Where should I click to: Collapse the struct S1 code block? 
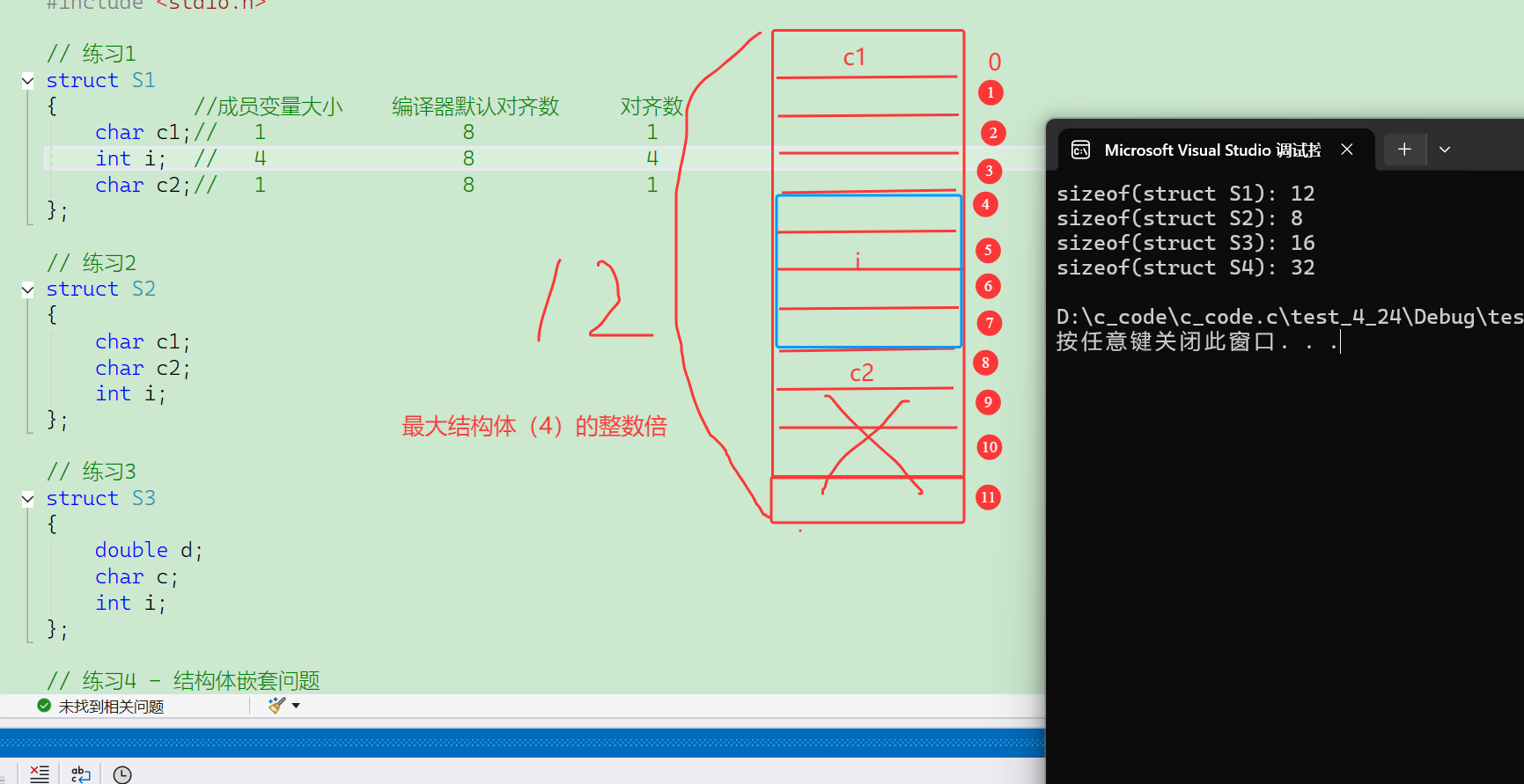click(28, 81)
